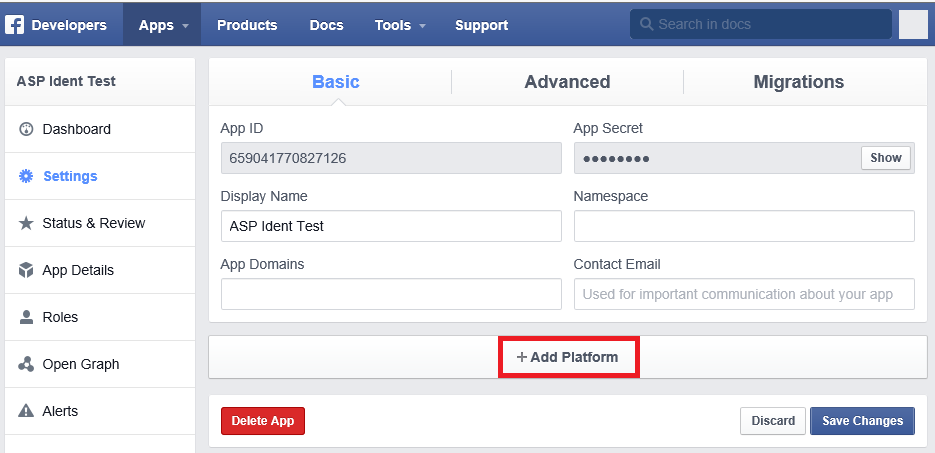Save Changes to the app settings
This screenshot has width=935, height=453.
click(862, 421)
